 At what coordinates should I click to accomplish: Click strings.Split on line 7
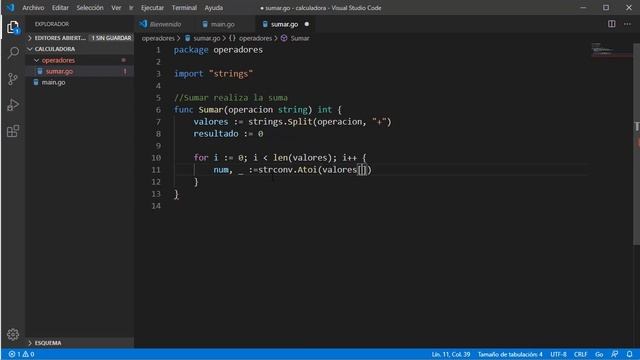point(280,122)
